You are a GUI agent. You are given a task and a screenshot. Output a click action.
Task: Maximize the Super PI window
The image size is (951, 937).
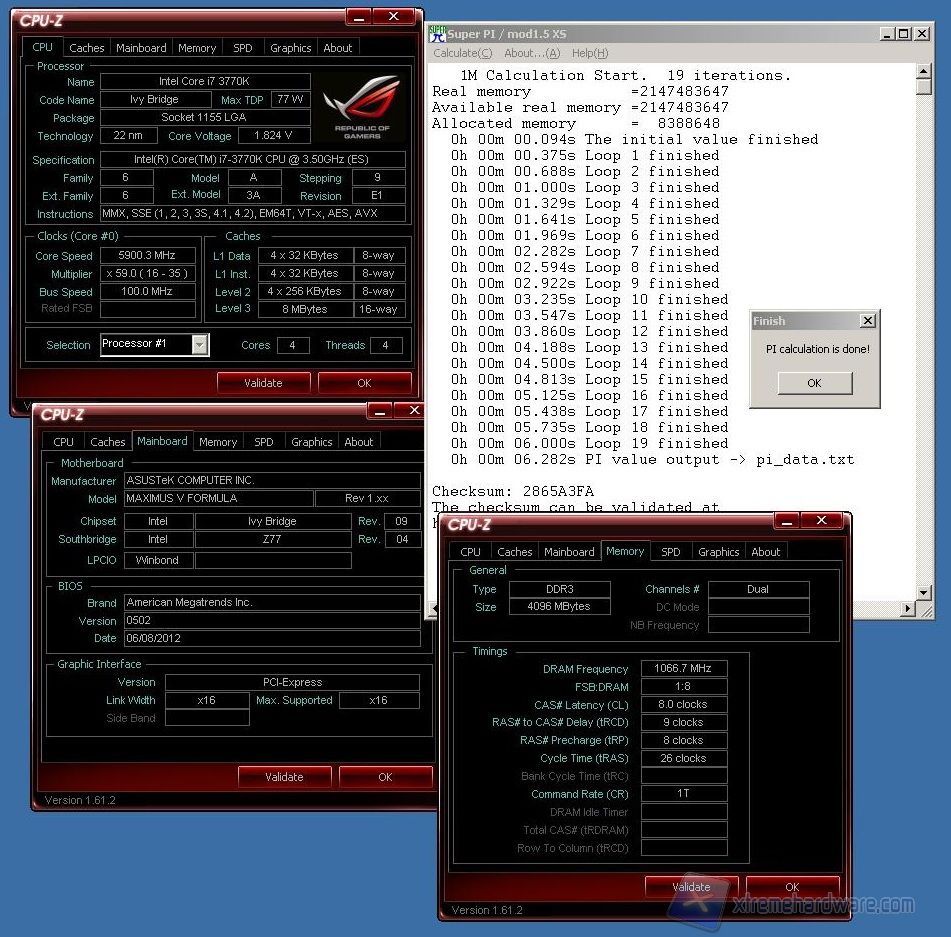coord(904,34)
